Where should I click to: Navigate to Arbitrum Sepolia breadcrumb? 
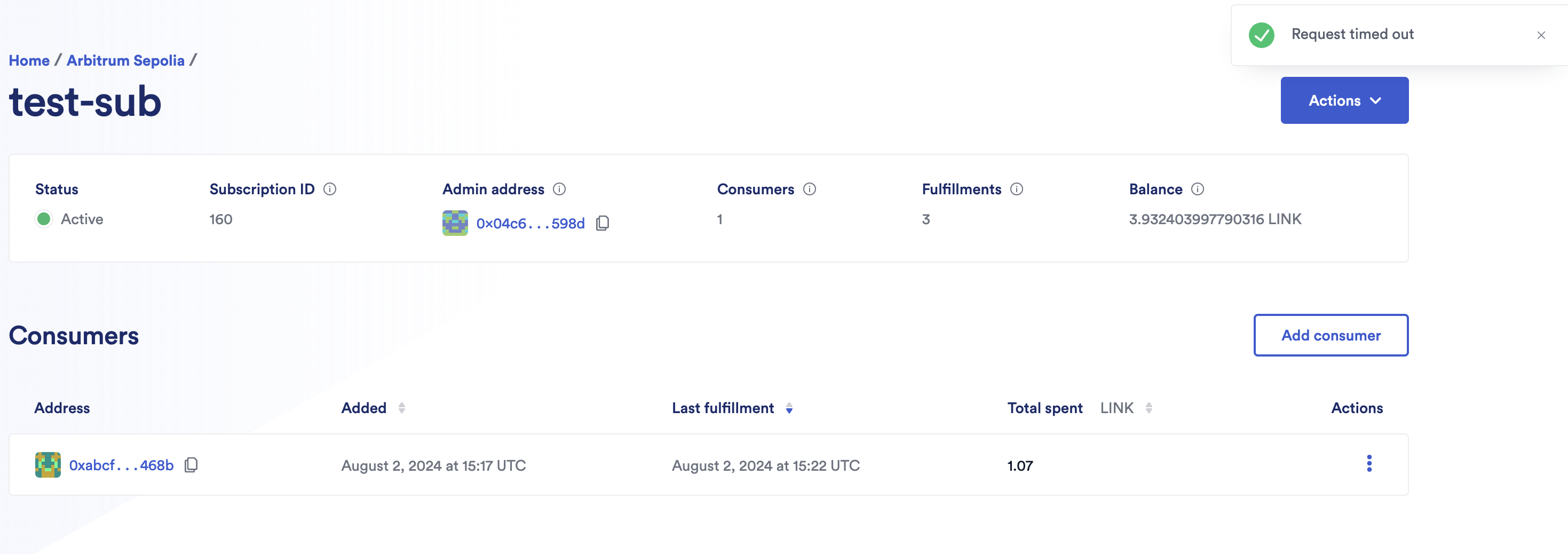[x=125, y=60]
